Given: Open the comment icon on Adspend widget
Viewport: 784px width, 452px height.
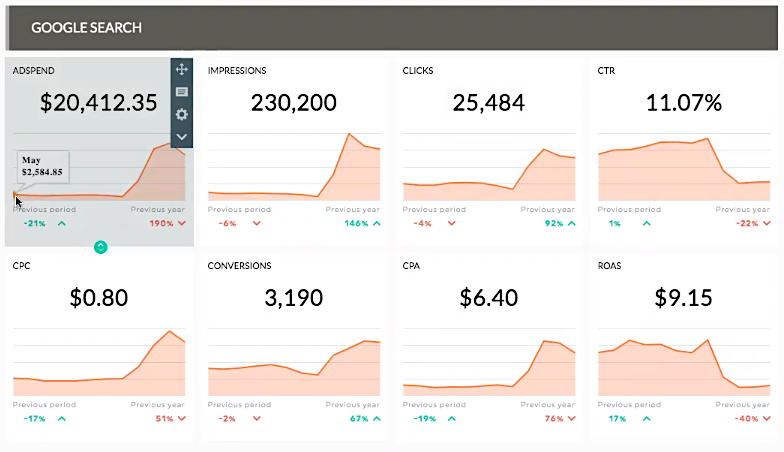Looking at the screenshot, I should [181, 92].
